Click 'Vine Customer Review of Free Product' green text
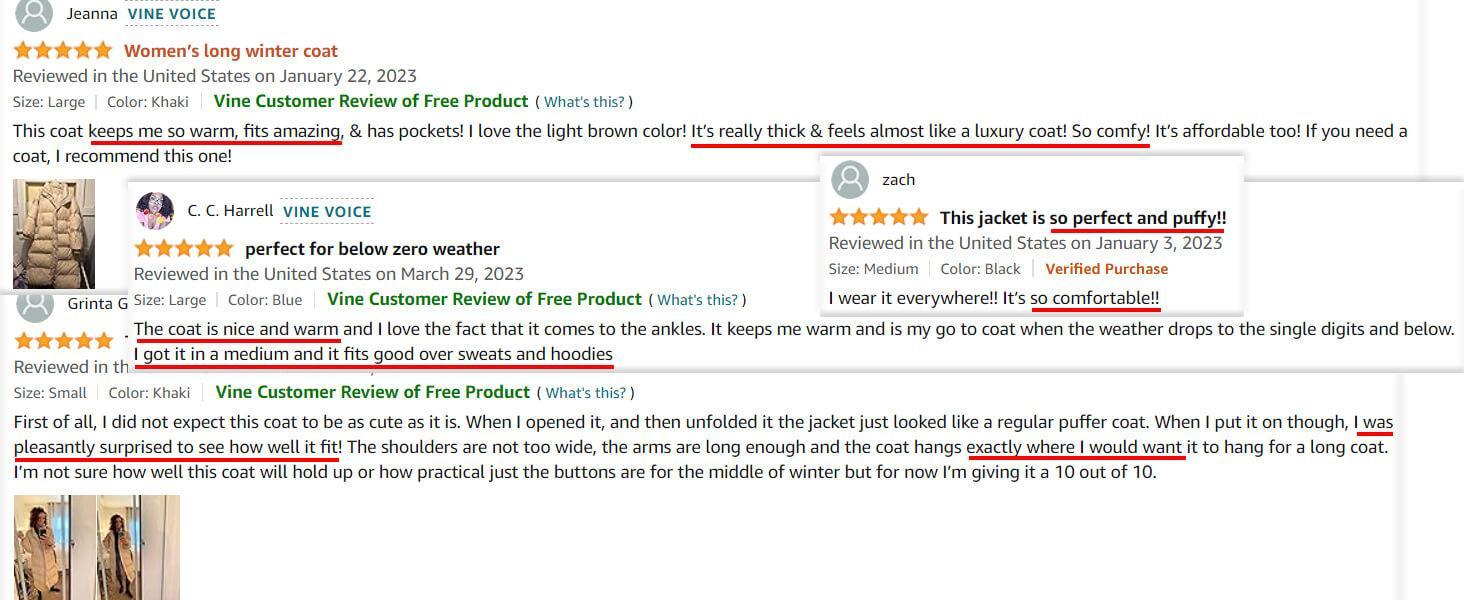1464x600 pixels. [370, 101]
